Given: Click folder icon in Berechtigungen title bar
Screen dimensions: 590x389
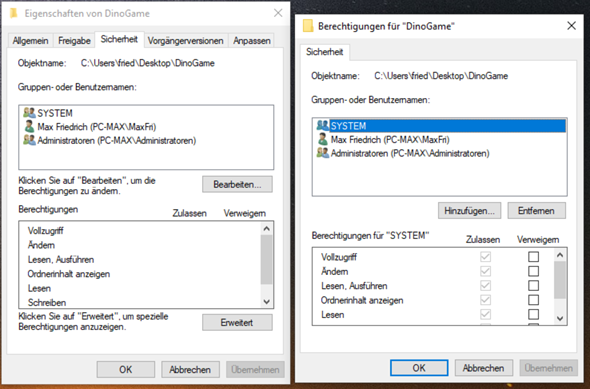Looking at the screenshot, I should [x=308, y=26].
